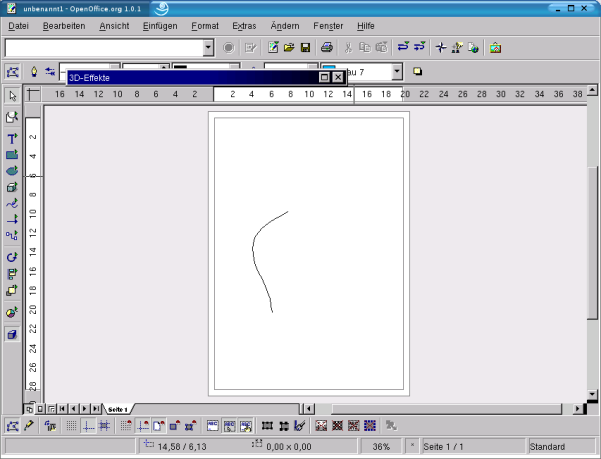
Task: Open the Format menu
Action: tap(205, 24)
